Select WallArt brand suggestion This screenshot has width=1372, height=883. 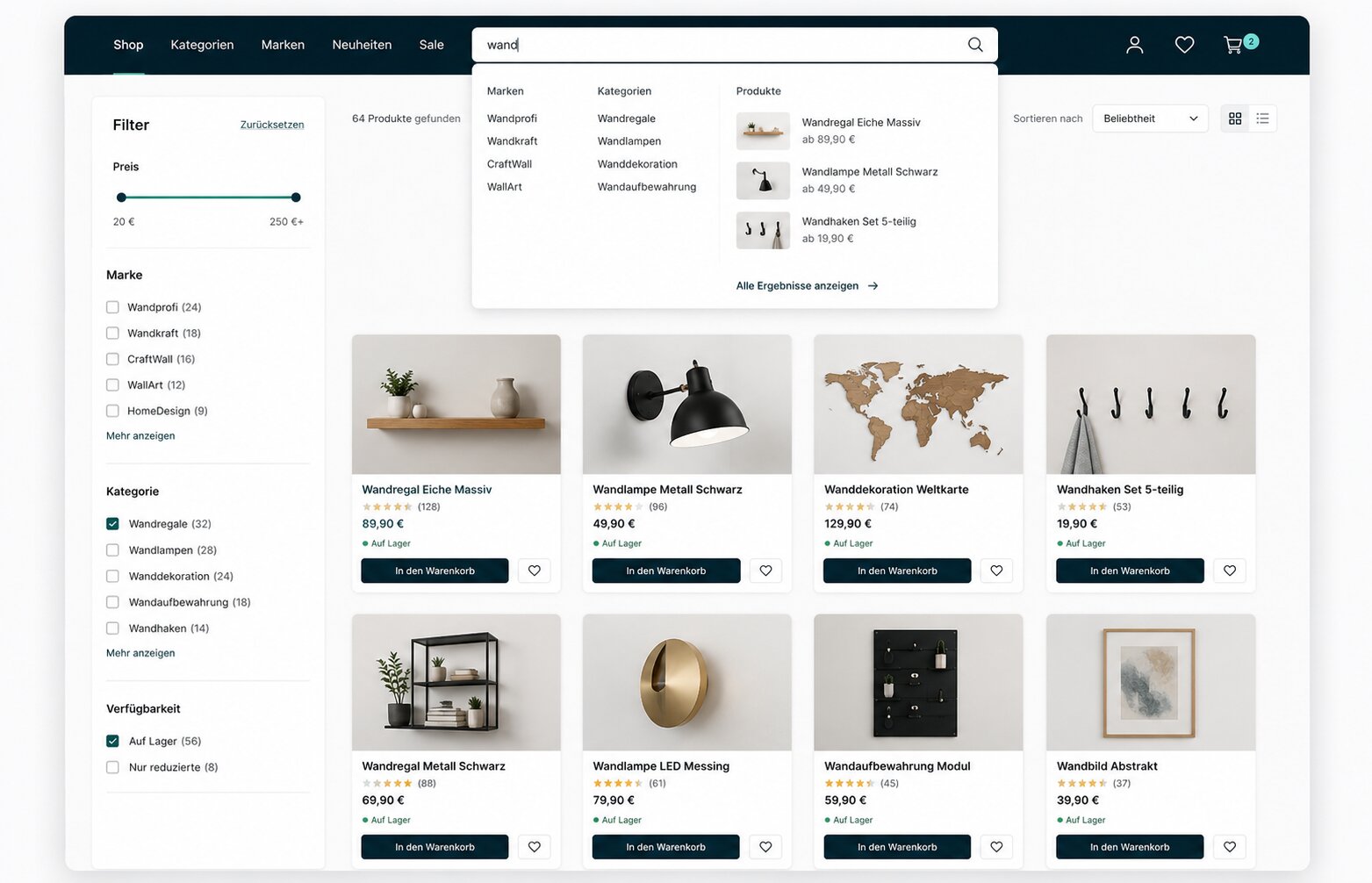pos(505,187)
